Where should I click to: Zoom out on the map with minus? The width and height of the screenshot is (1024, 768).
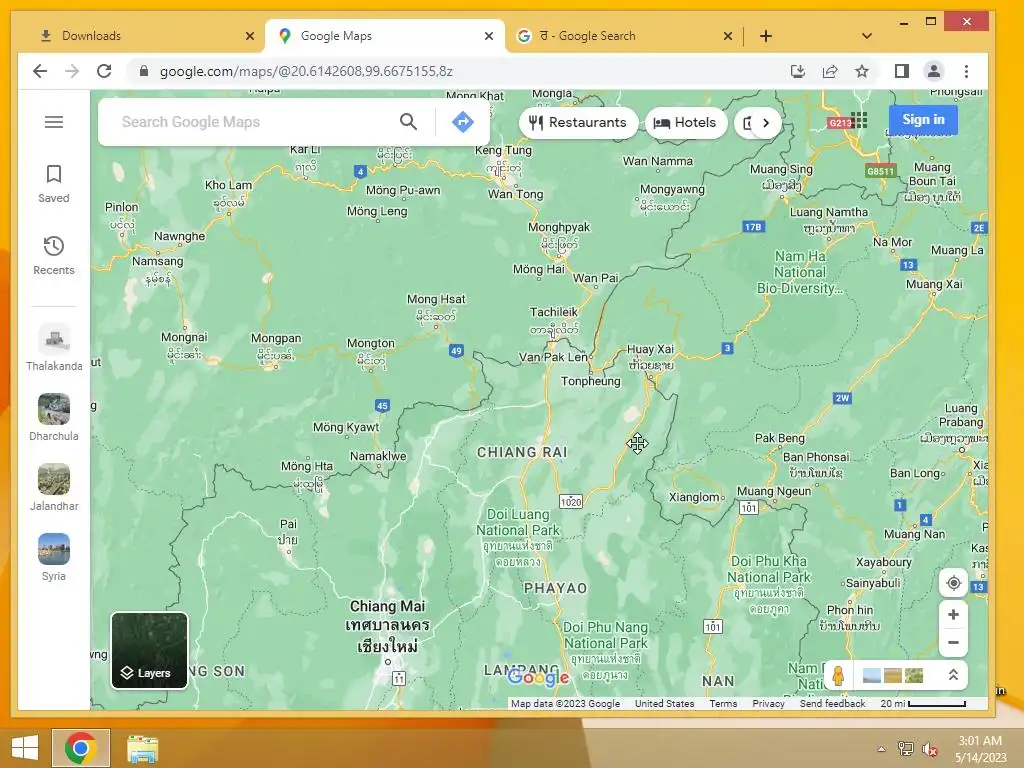pos(953,643)
